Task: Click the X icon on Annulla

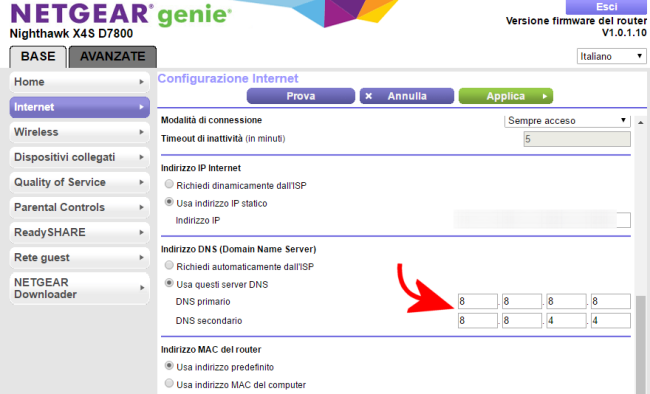Action: click(369, 96)
